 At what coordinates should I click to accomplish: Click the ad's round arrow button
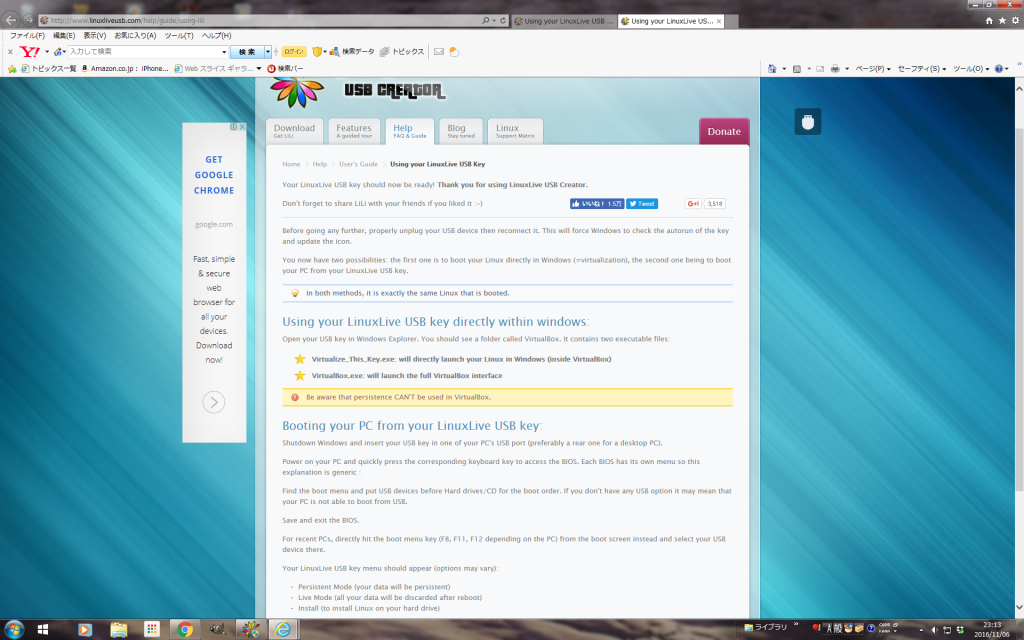pos(214,402)
